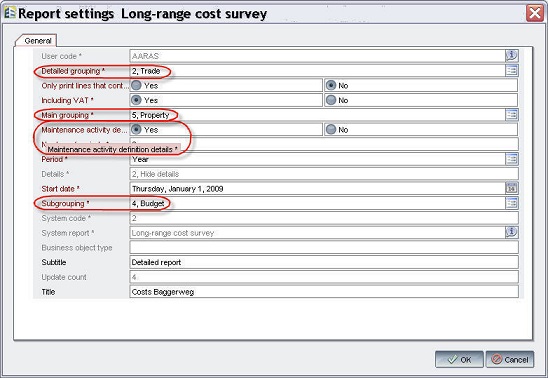Open list picker icon for Period field

coord(512,159)
